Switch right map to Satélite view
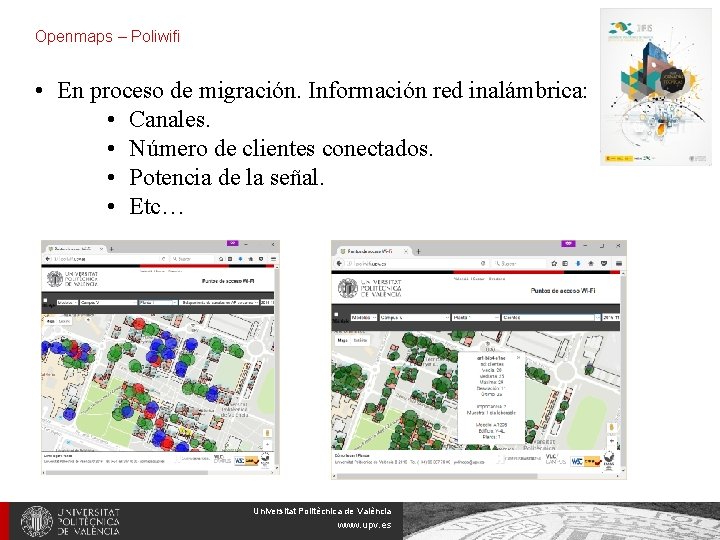Image resolution: width=720 pixels, height=540 pixels. point(360,340)
